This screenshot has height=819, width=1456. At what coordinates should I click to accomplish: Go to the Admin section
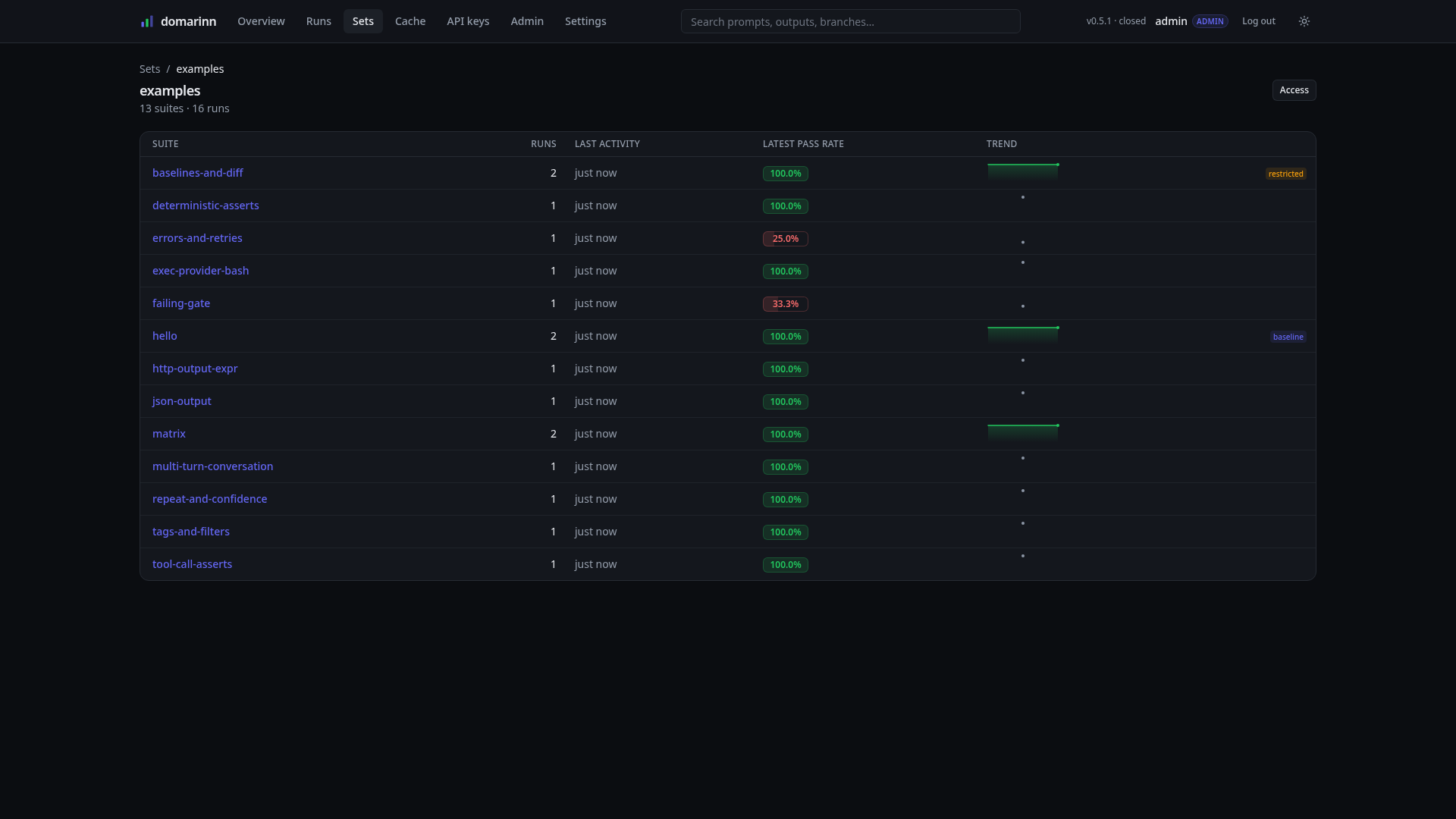tap(527, 21)
